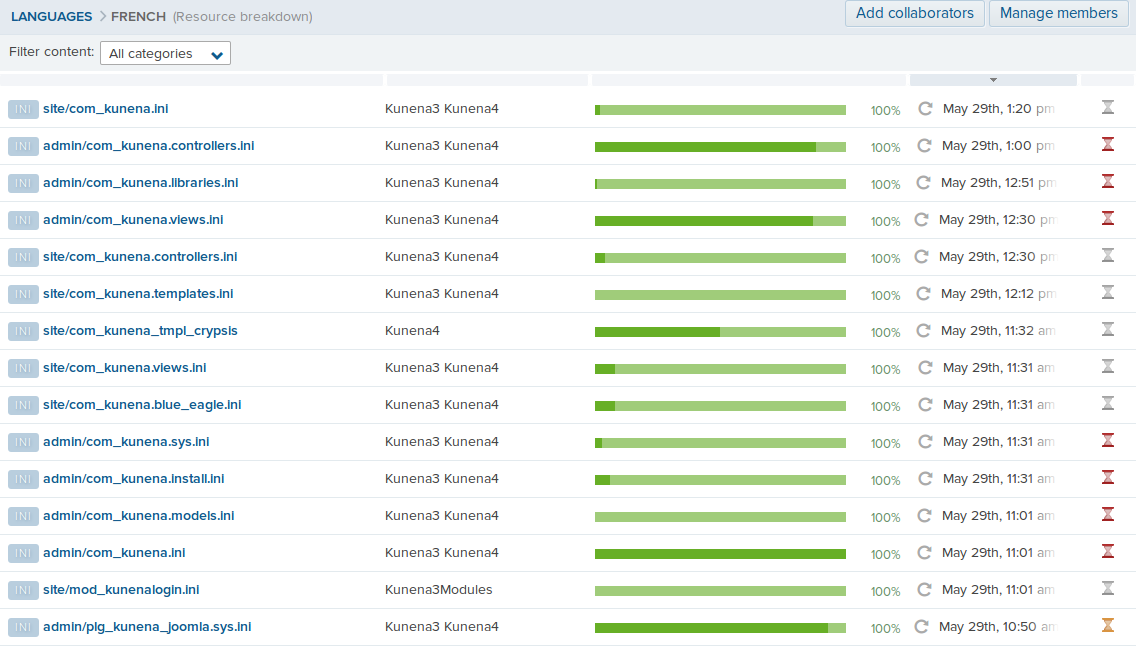This screenshot has width=1136, height=653.
Task: Click the LANGUAGES breadcrumb link
Action: click(x=50, y=17)
